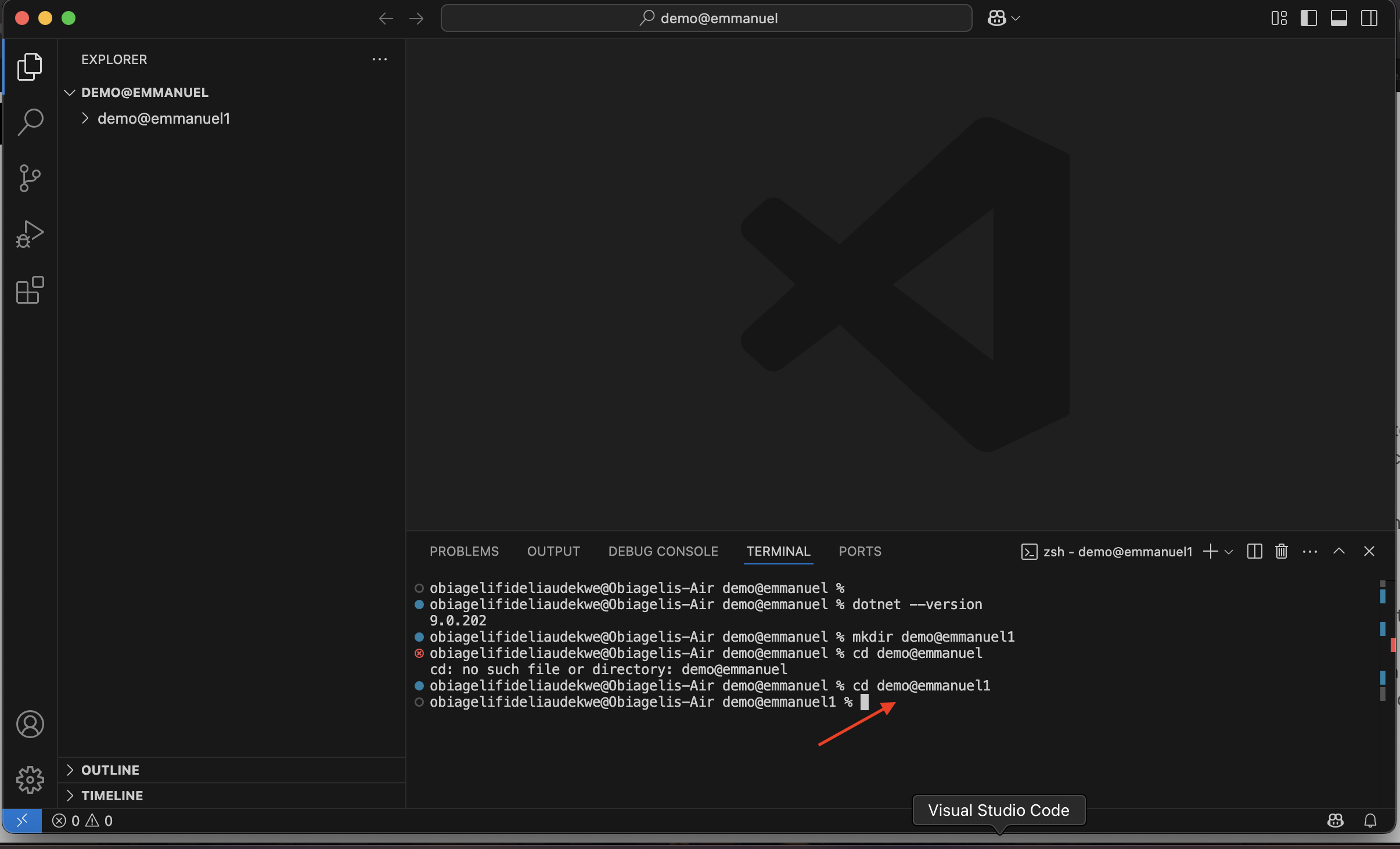
Task: Open the Manage gear icon
Action: pyautogui.click(x=30, y=779)
